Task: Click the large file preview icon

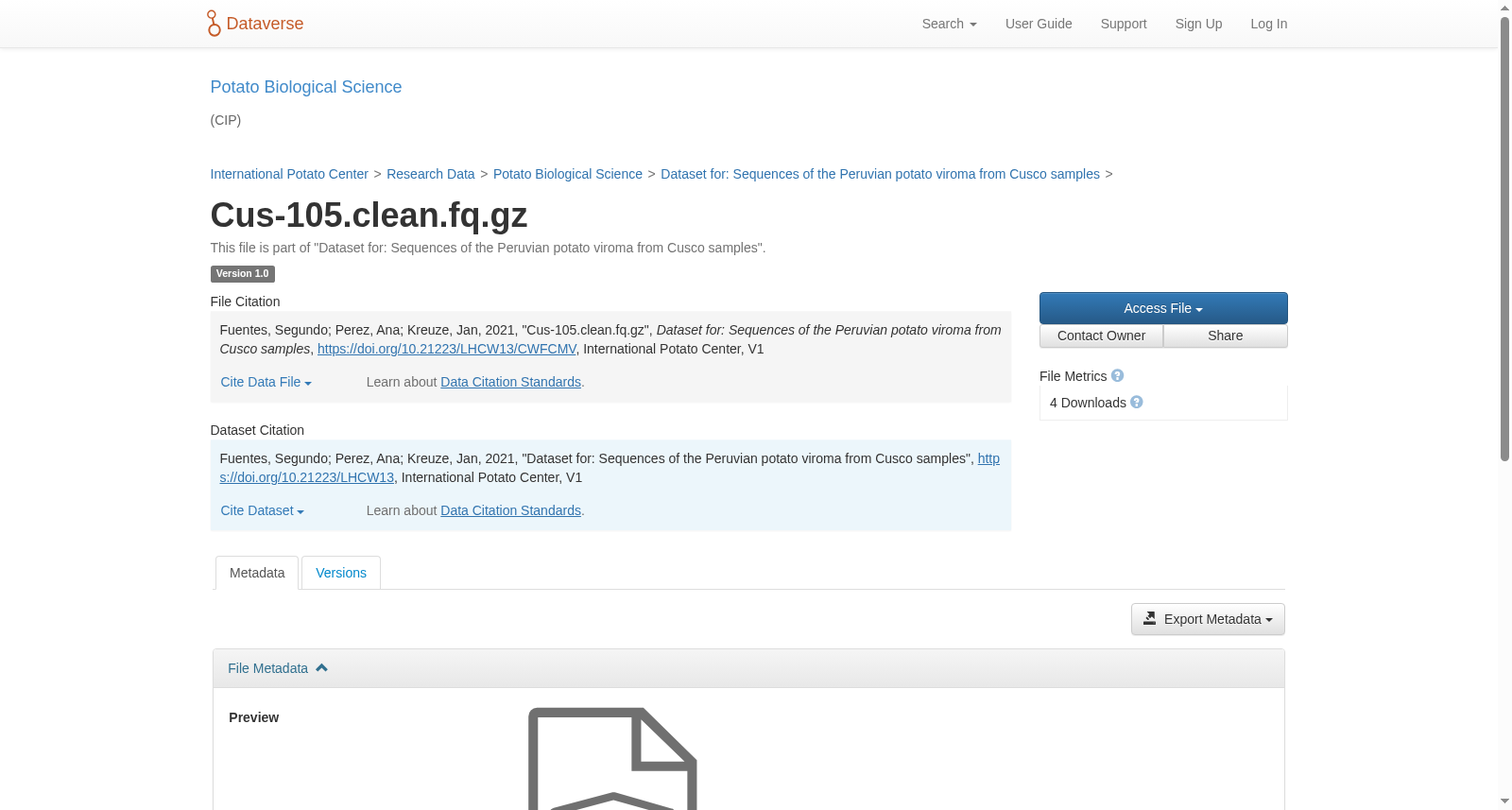Action: pyautogui.click(x=612, y=758)
